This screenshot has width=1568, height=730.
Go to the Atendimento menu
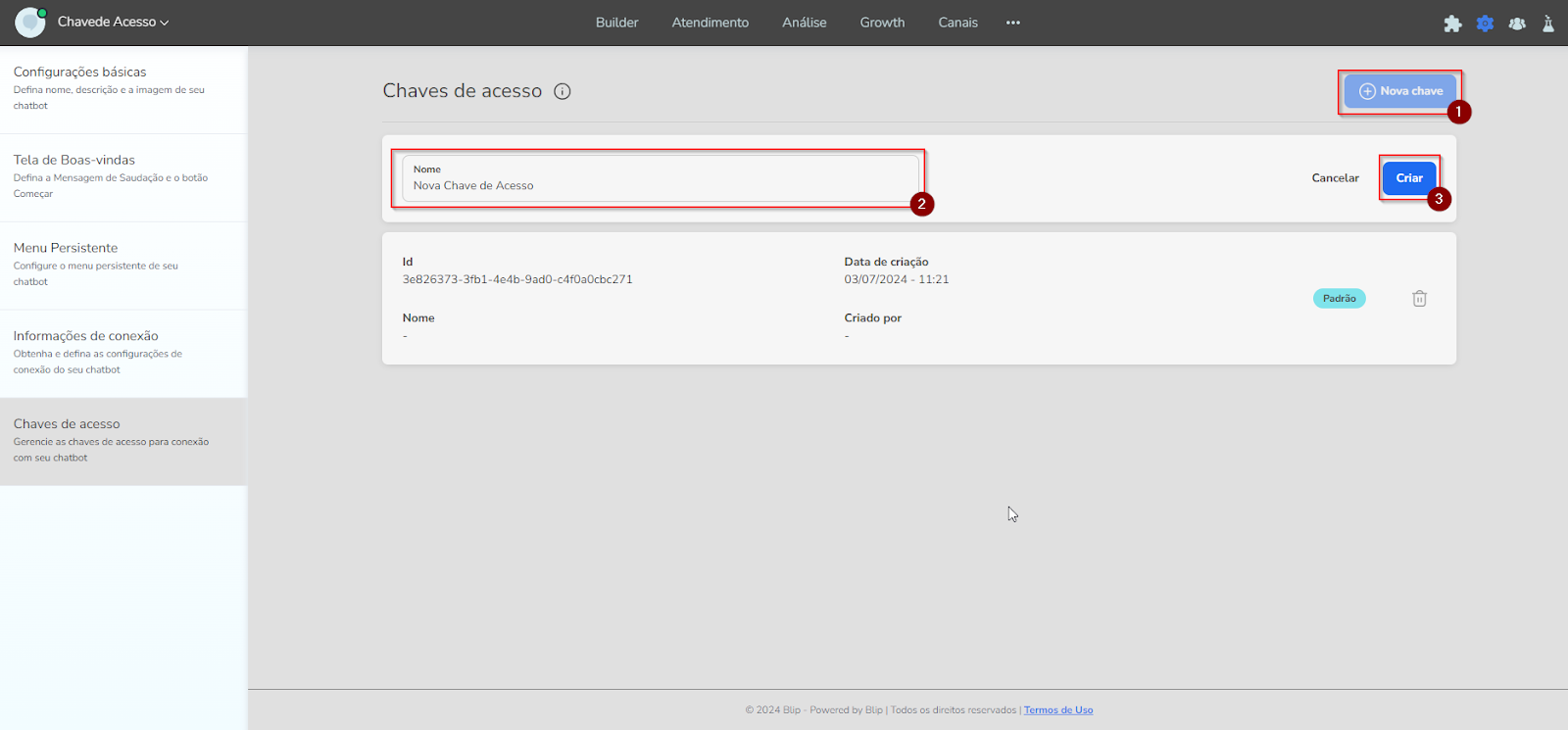coord(710,23)
